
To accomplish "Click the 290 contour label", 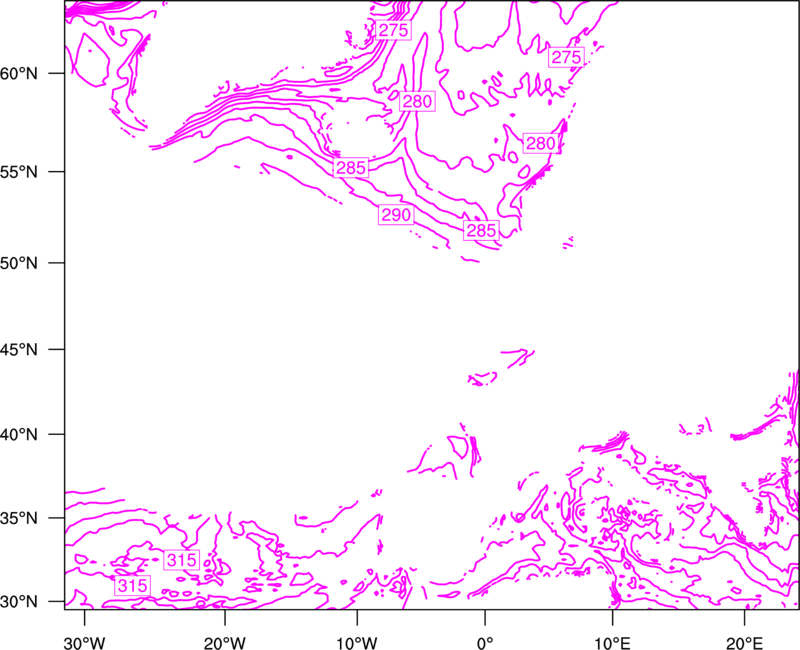I will point(396,215).
